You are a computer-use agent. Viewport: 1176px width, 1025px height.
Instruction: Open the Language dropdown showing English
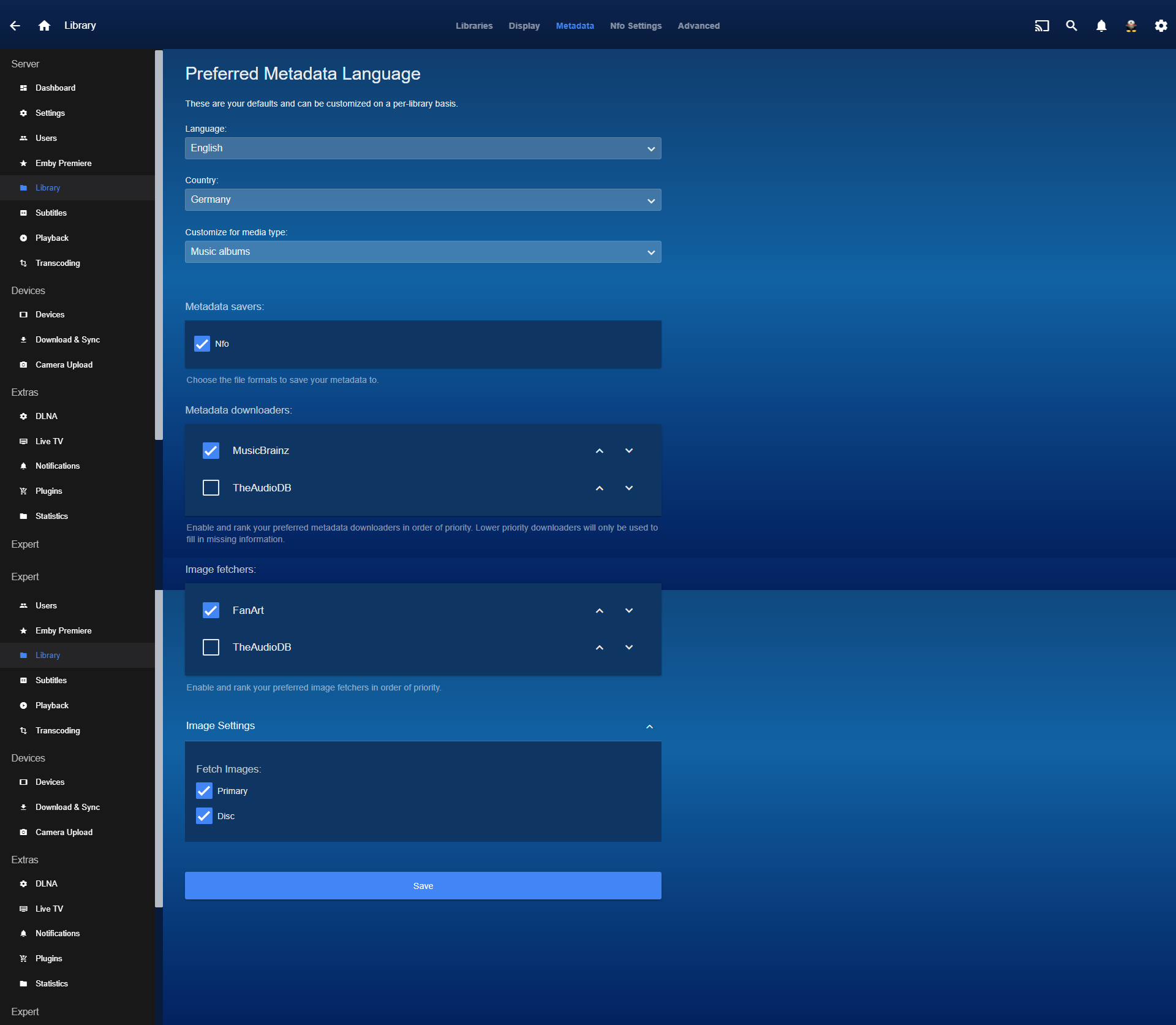(x=423, y=149)
